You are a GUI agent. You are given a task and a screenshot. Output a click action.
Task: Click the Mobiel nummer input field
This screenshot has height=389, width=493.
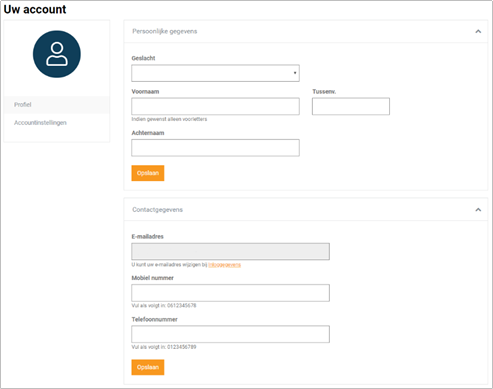(x=230, y=293)
